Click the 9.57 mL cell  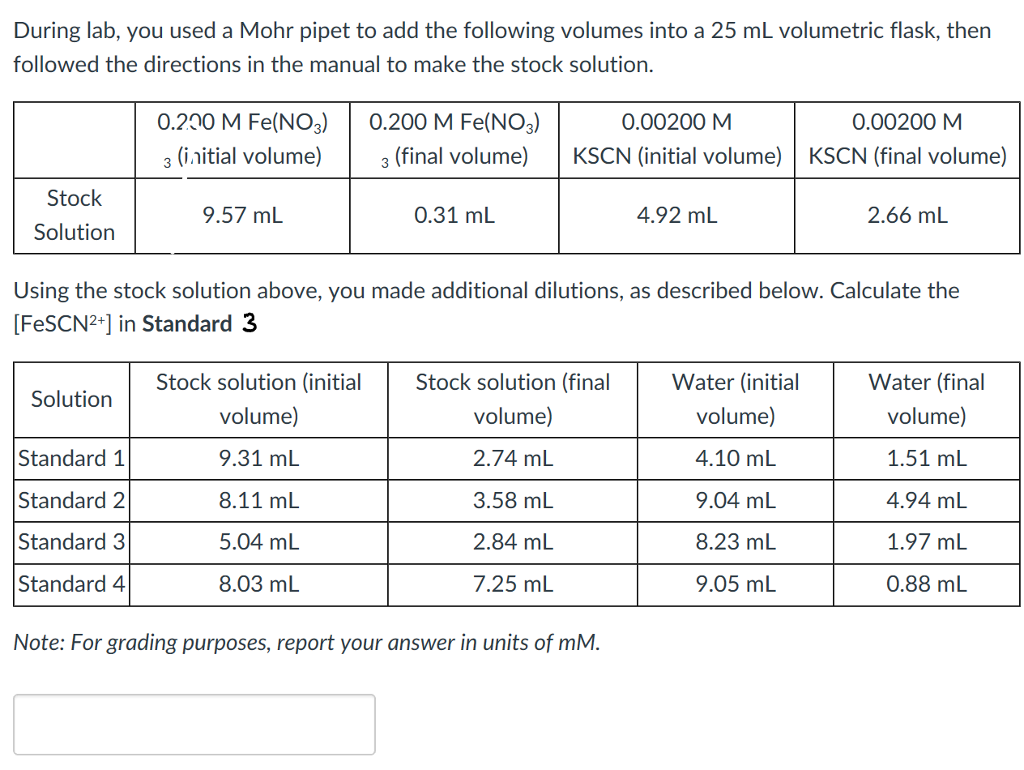242,215
